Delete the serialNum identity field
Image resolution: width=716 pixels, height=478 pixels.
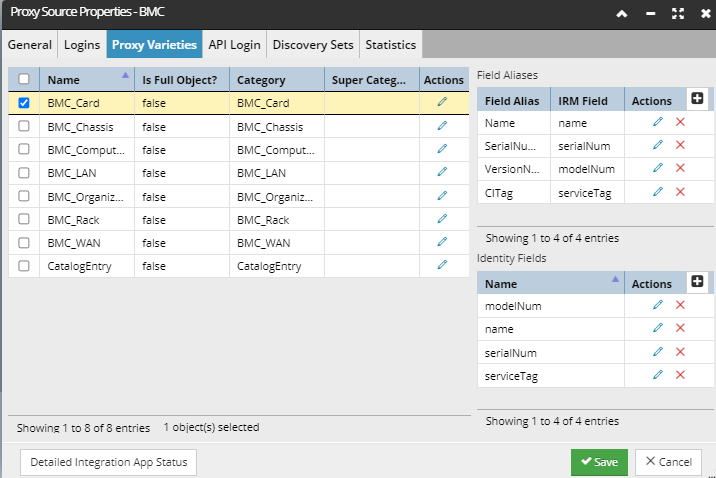(x=680, y=352)
